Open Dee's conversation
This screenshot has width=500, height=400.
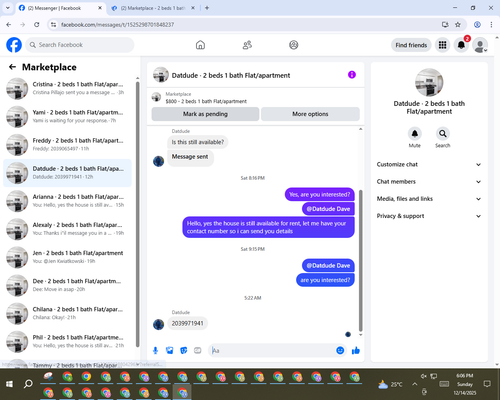[67, 285]
